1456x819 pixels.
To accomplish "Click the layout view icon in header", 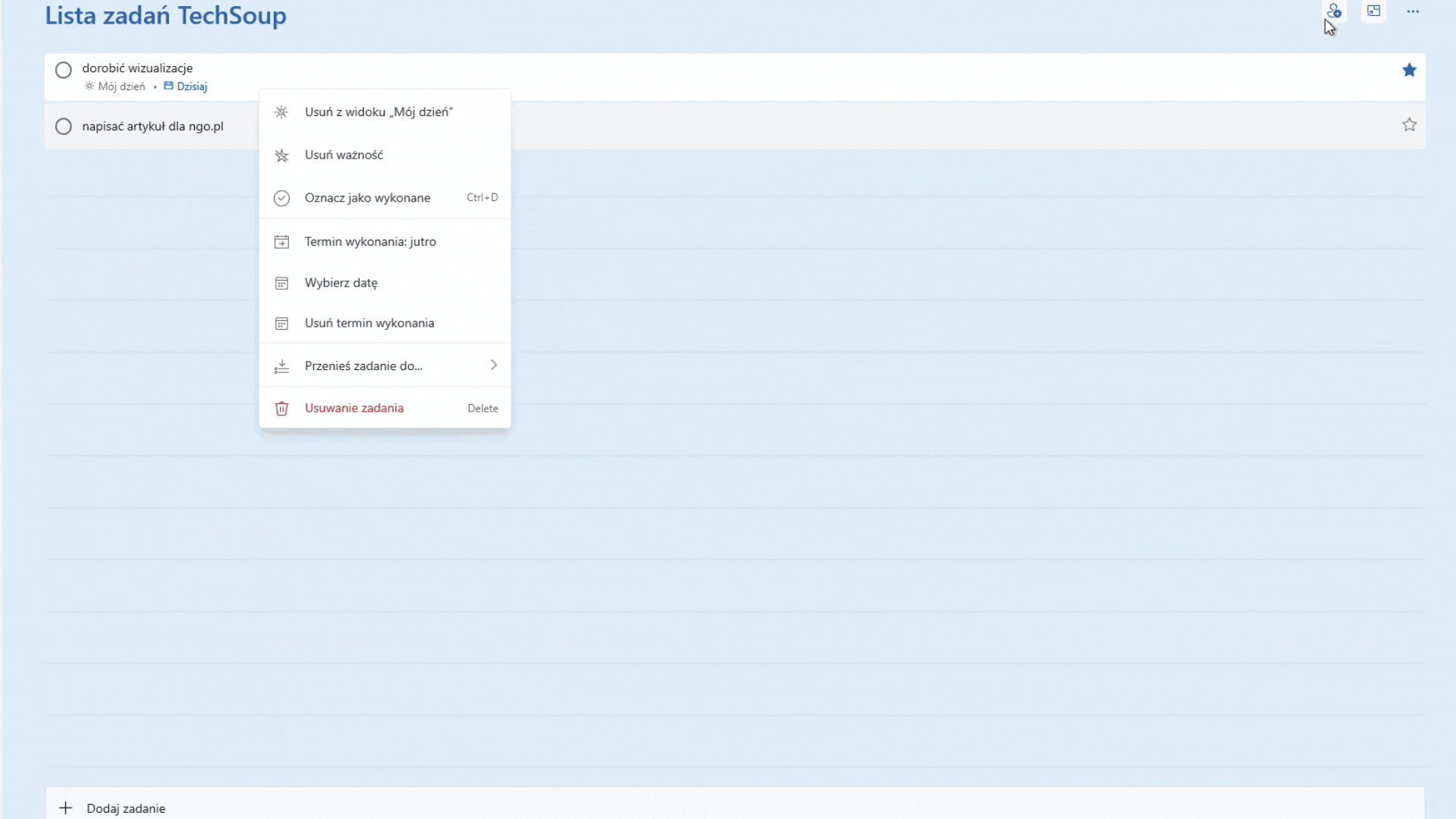I will click(1373, 11).
